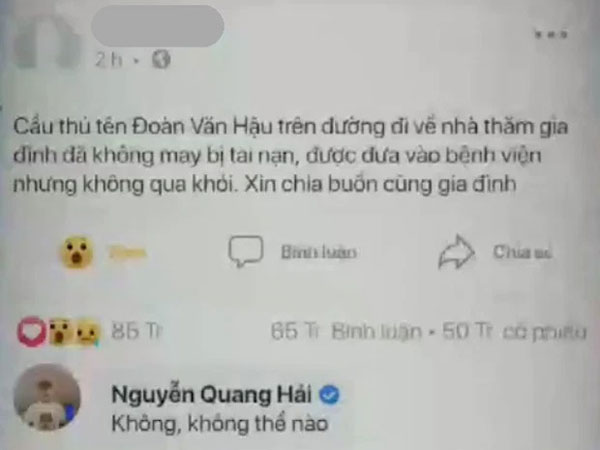Open the 85 Tr reactions count
Viewport: 600px width, 450px height.
click(x=136, y=331)
